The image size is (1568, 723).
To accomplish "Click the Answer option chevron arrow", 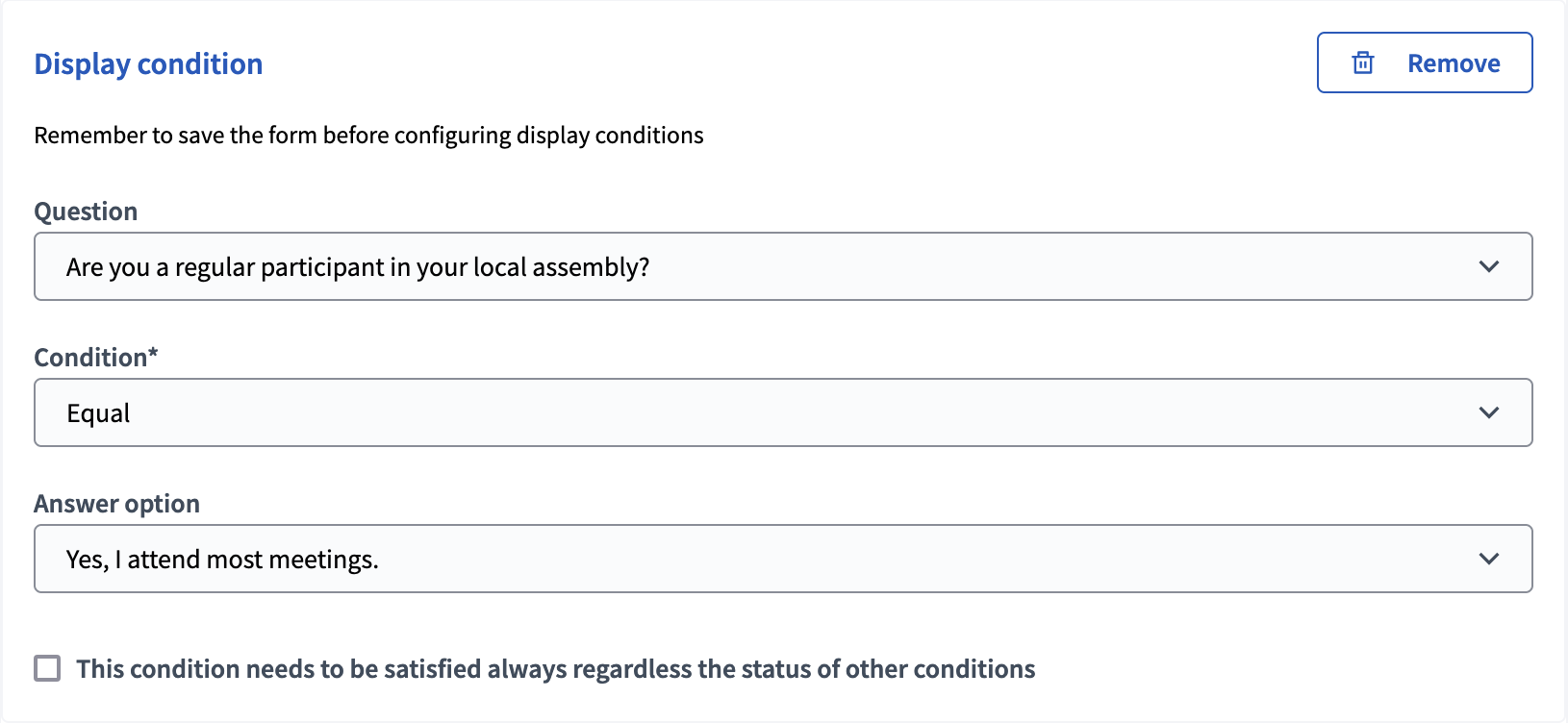I will coord(1489,558).
